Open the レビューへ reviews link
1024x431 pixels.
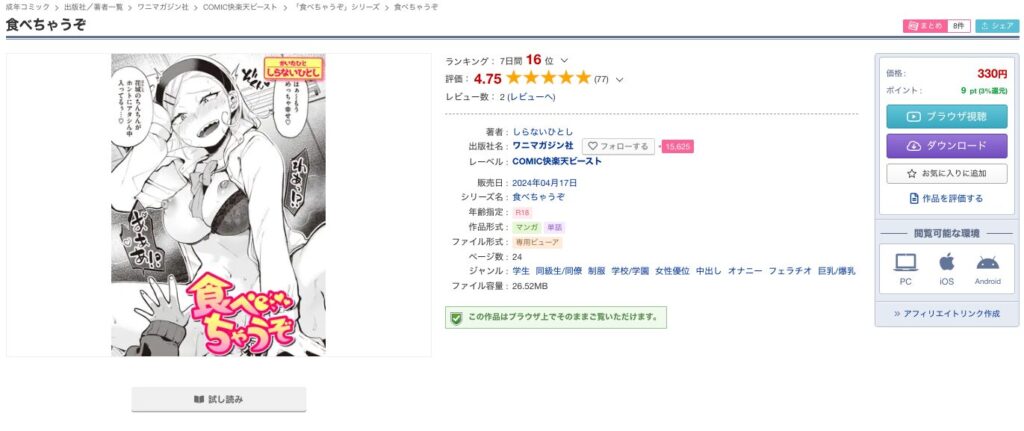click(x=531, y=97)
